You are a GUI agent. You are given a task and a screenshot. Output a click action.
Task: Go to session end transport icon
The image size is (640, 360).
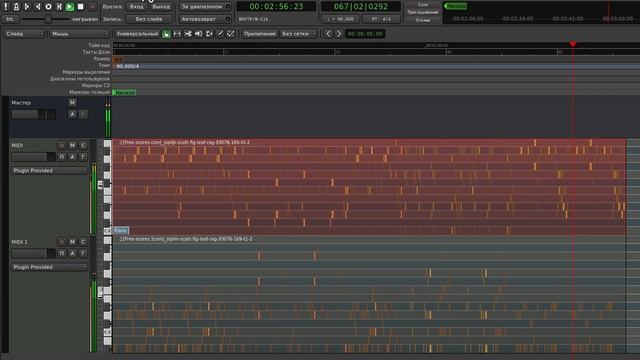coord(38,7)
